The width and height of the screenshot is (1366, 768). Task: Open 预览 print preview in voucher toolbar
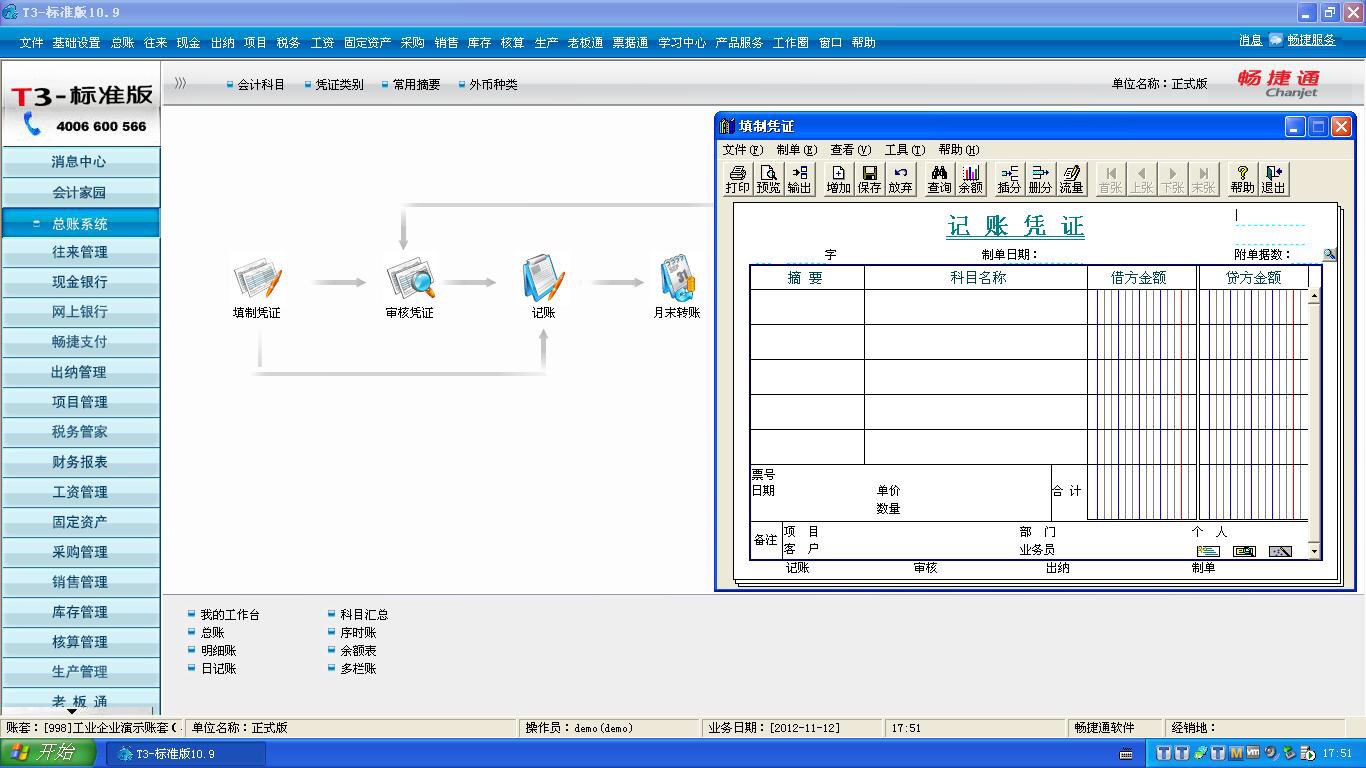[x=768, y=179]
